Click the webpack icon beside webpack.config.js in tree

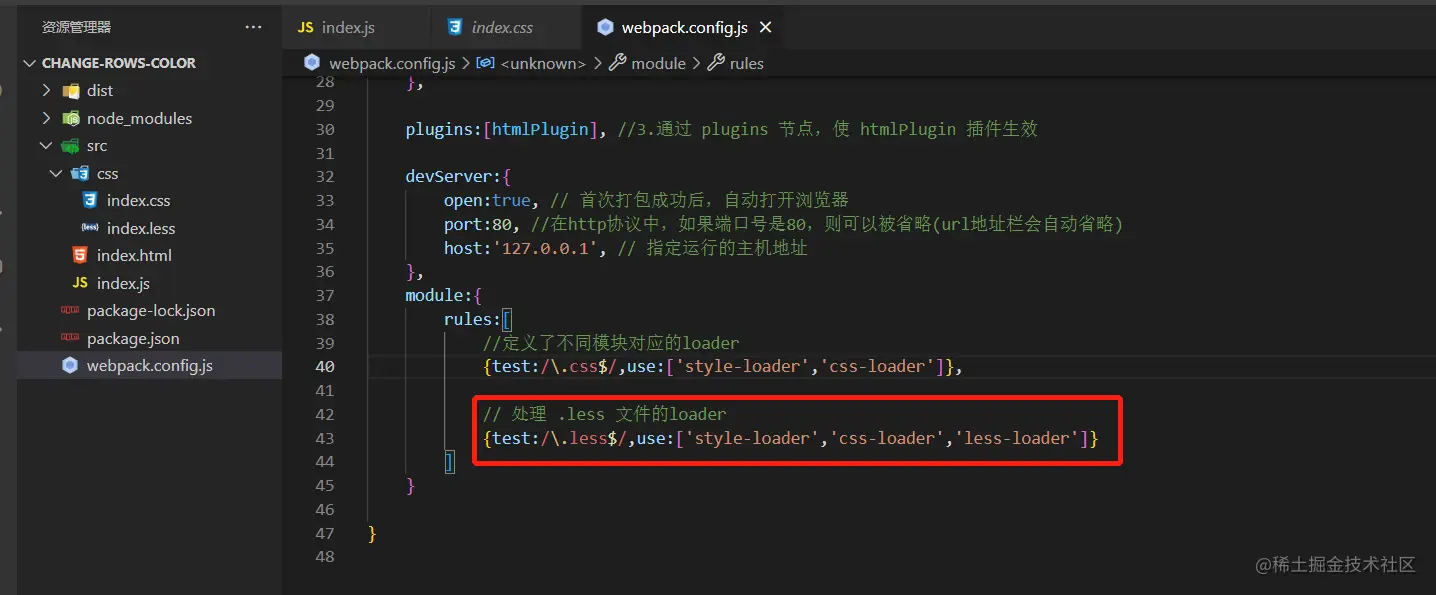pos(70,365)
